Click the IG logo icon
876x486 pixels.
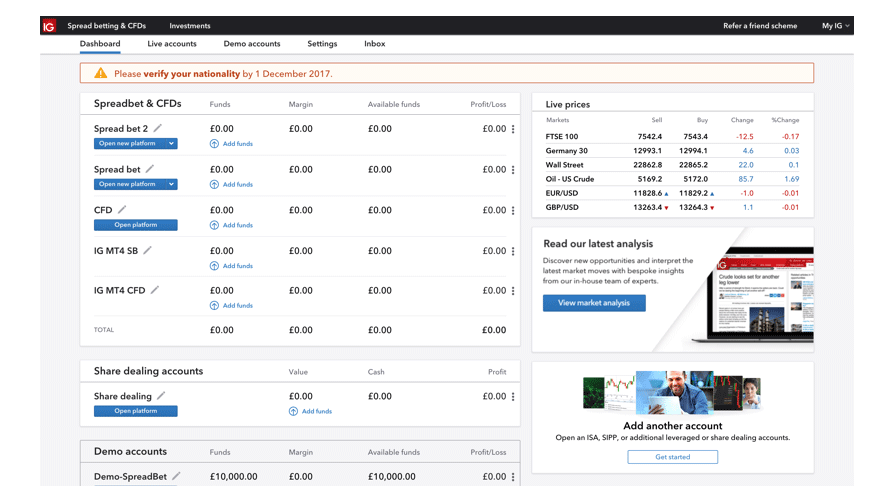coord(49,26)
